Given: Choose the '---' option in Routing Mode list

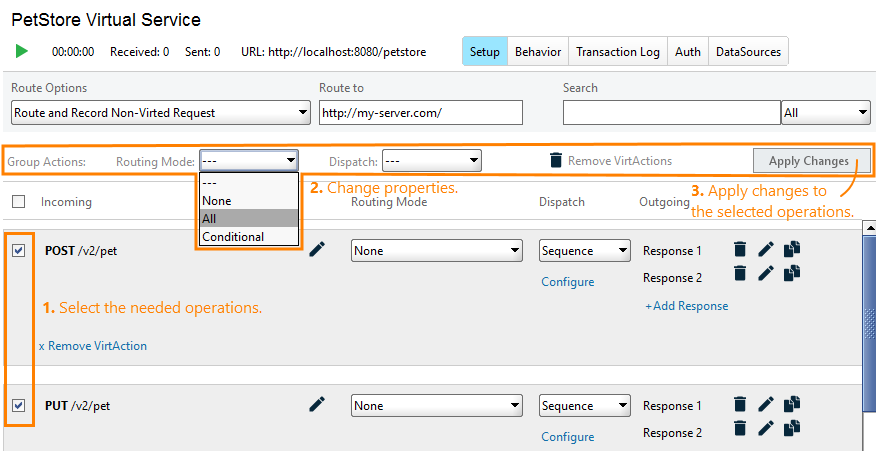Looking at the screenshot, I should tap(249, 183).
